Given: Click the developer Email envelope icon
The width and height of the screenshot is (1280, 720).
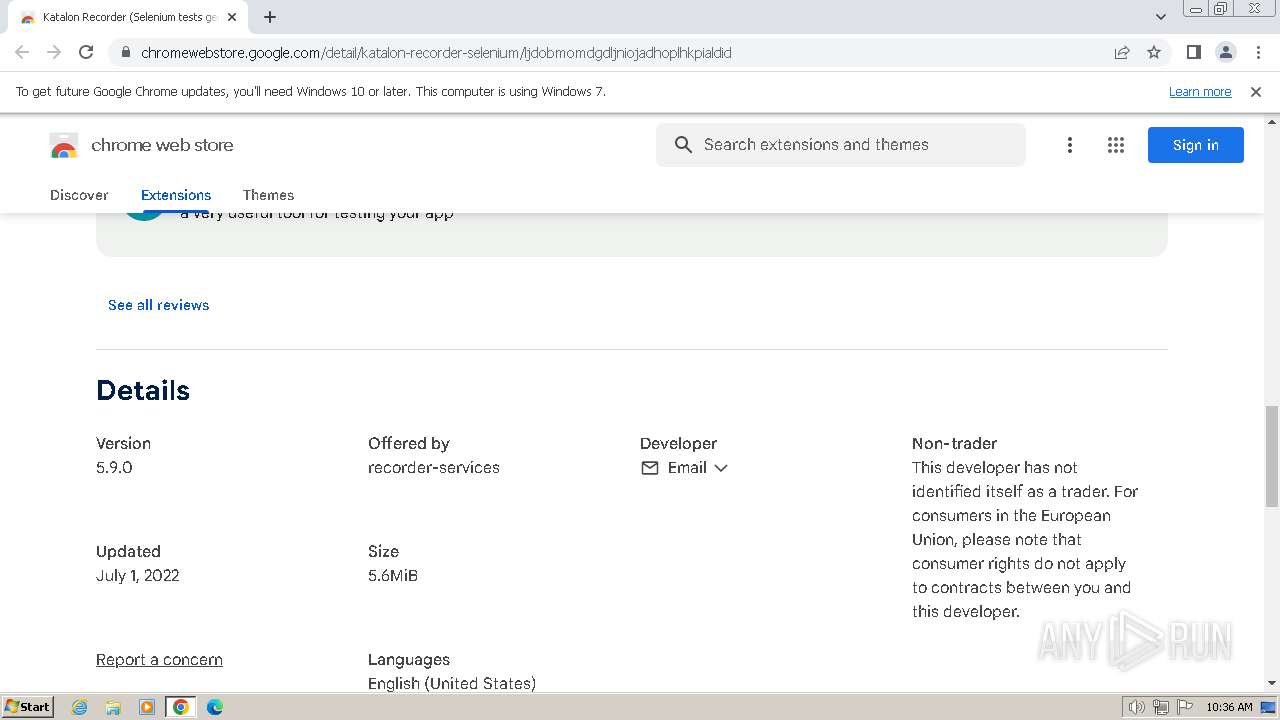Looking at the screenshot, I should (x=650, y=468).
